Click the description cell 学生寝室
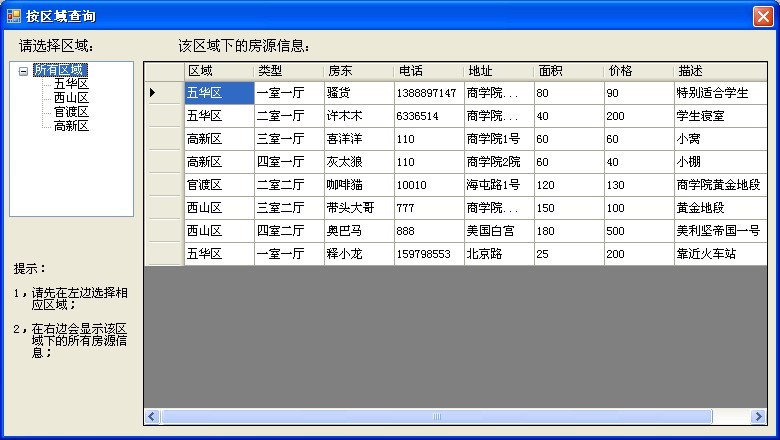Screen dimensions: 780x440 721,116
